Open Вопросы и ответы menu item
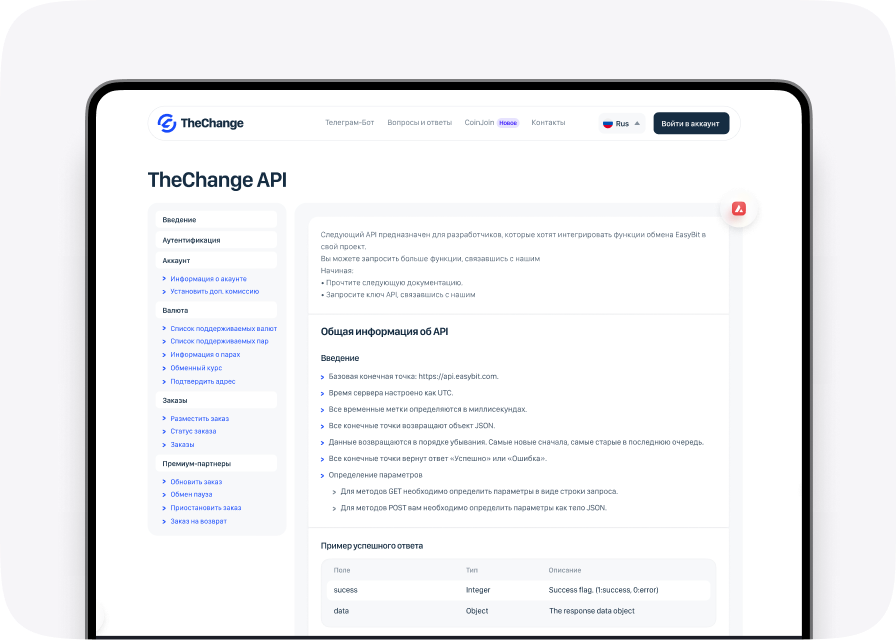The image size is (896, 640). pos(419,123)
